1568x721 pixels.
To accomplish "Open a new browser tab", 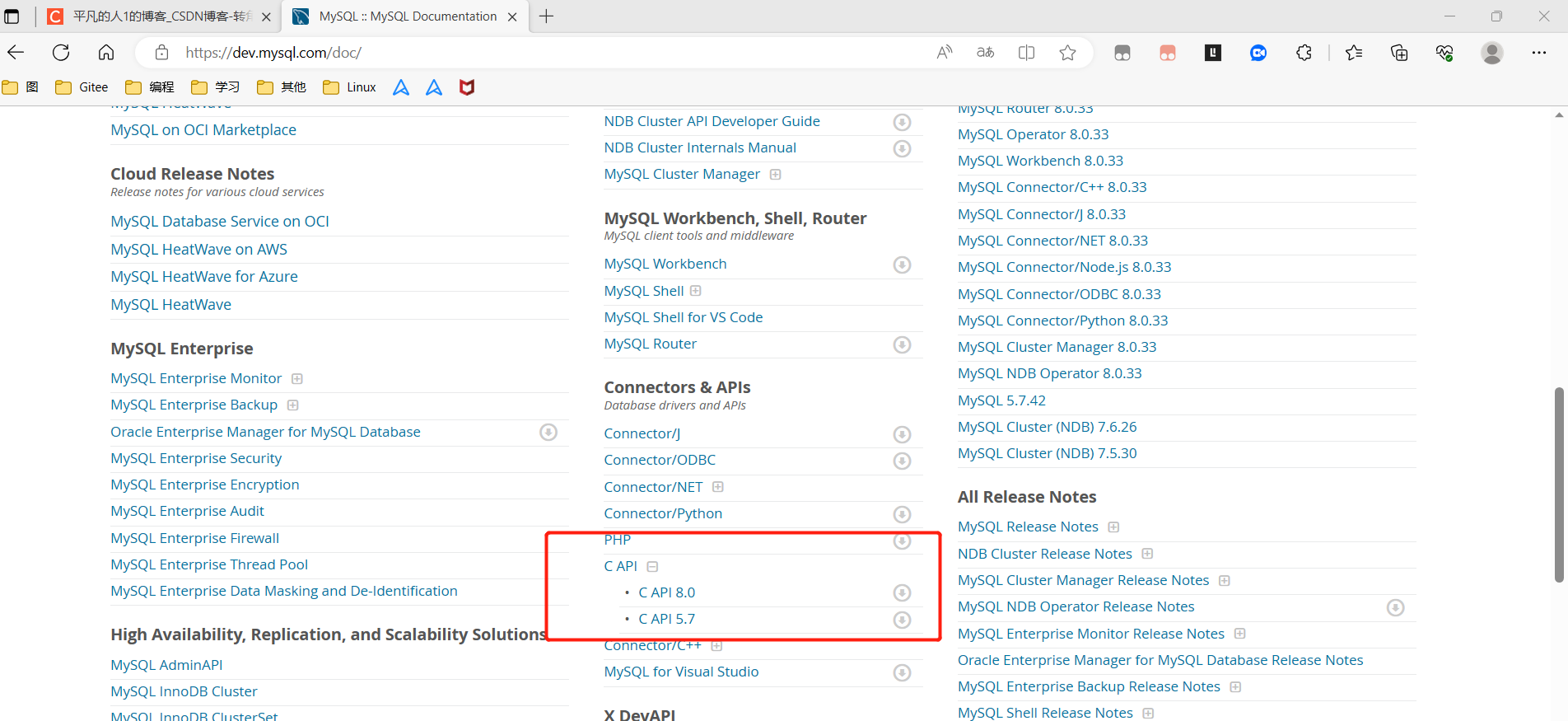I will [x=546, y=16].
